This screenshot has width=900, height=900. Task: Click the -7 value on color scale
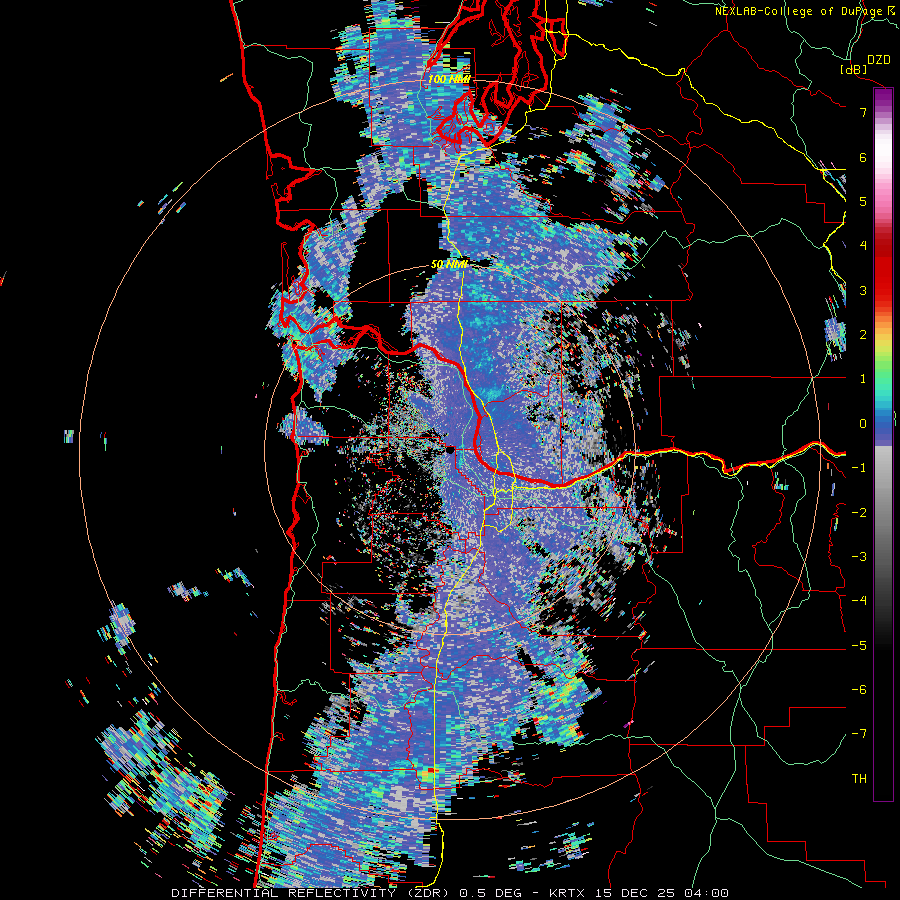point(859,734)
